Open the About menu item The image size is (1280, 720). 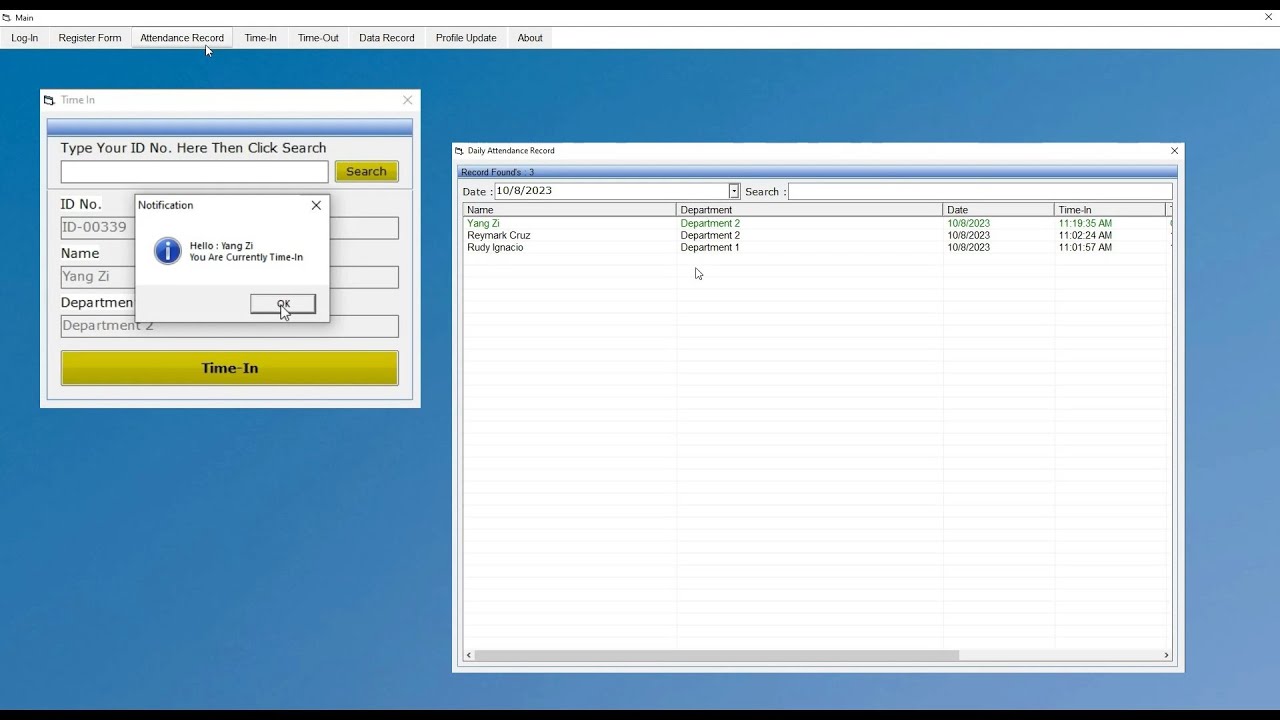coord(530,38)
